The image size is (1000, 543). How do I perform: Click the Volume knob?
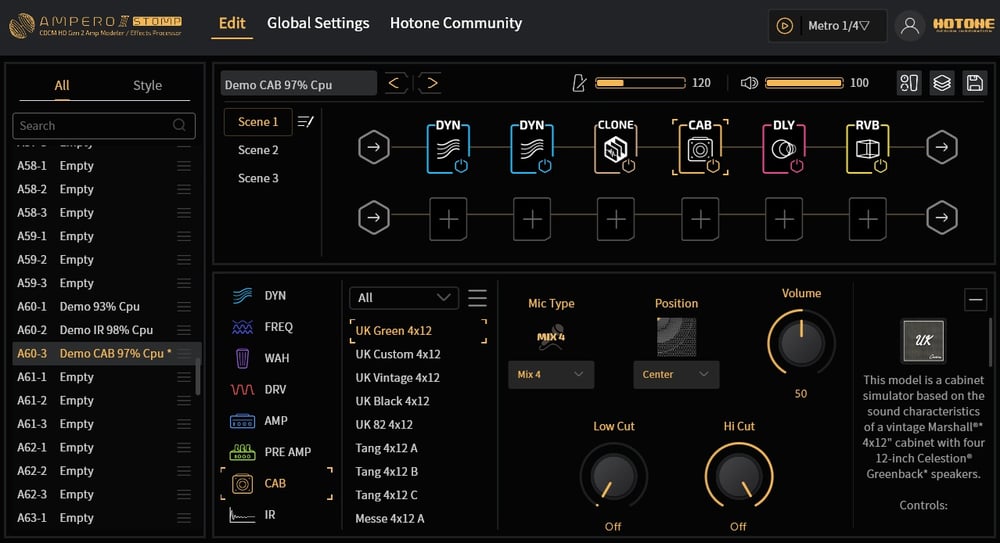click(x=801, y=342)
